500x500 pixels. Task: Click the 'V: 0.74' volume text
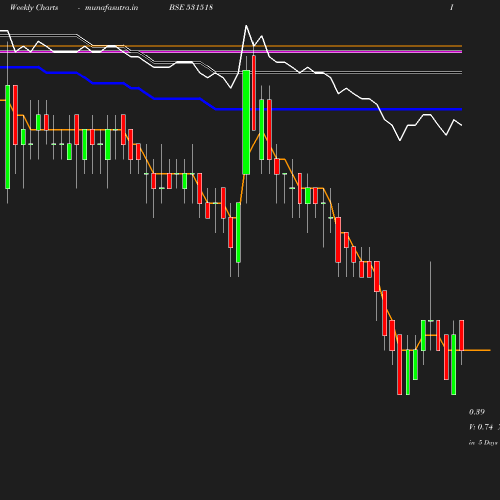tap(481, 427)
